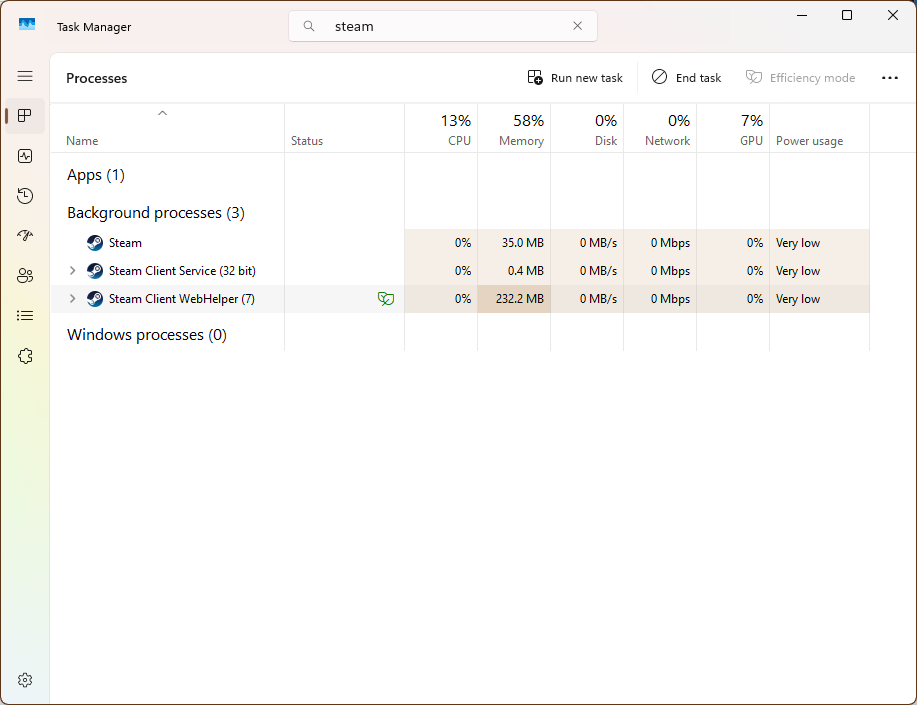Select the Processes page icon in sidebar
This screenshot has width=917, height=705.
pos(25,116)
